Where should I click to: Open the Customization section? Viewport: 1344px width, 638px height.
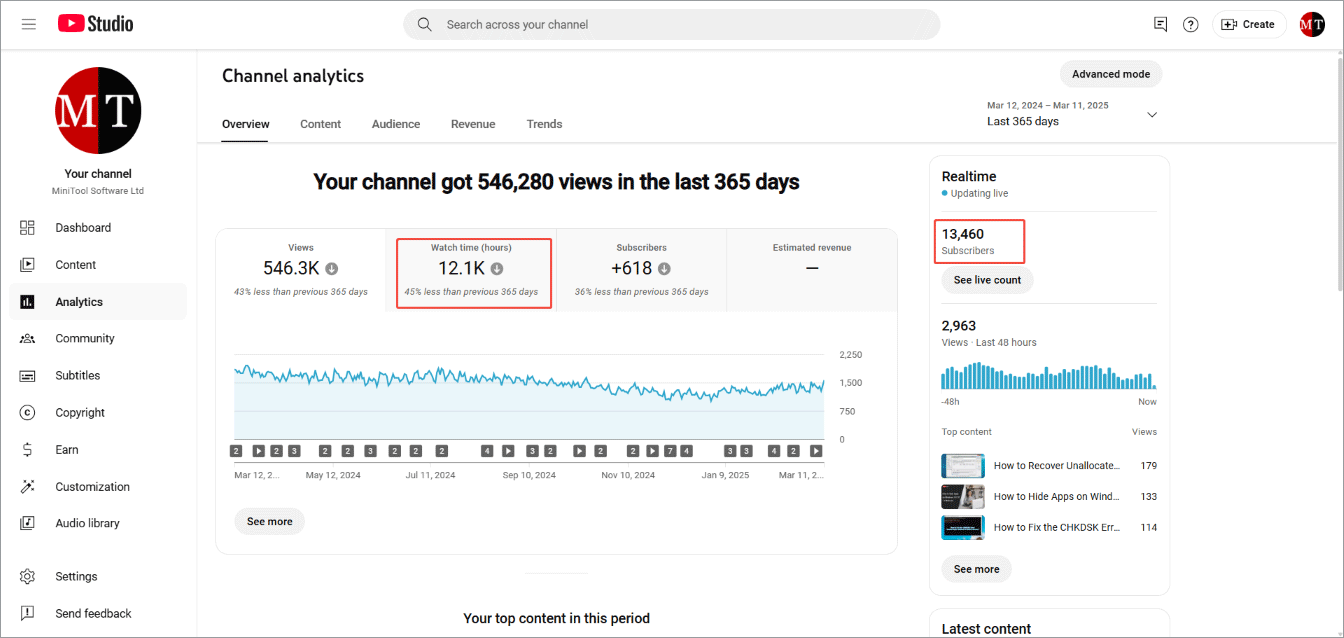pyautogui.click(x=91, y=486)
